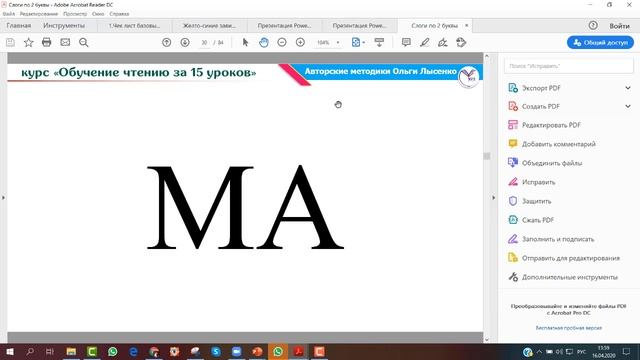Open the Окно menu
Viewport: 640px width, 360px height.
[98, 14]
